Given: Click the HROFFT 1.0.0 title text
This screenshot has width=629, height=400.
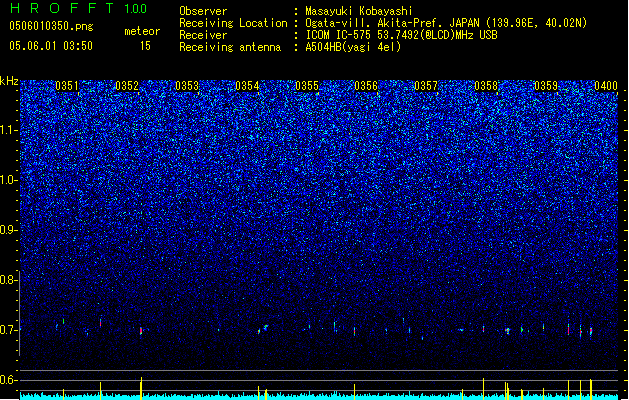Looking at the screenshot, I should pos(79,8).
